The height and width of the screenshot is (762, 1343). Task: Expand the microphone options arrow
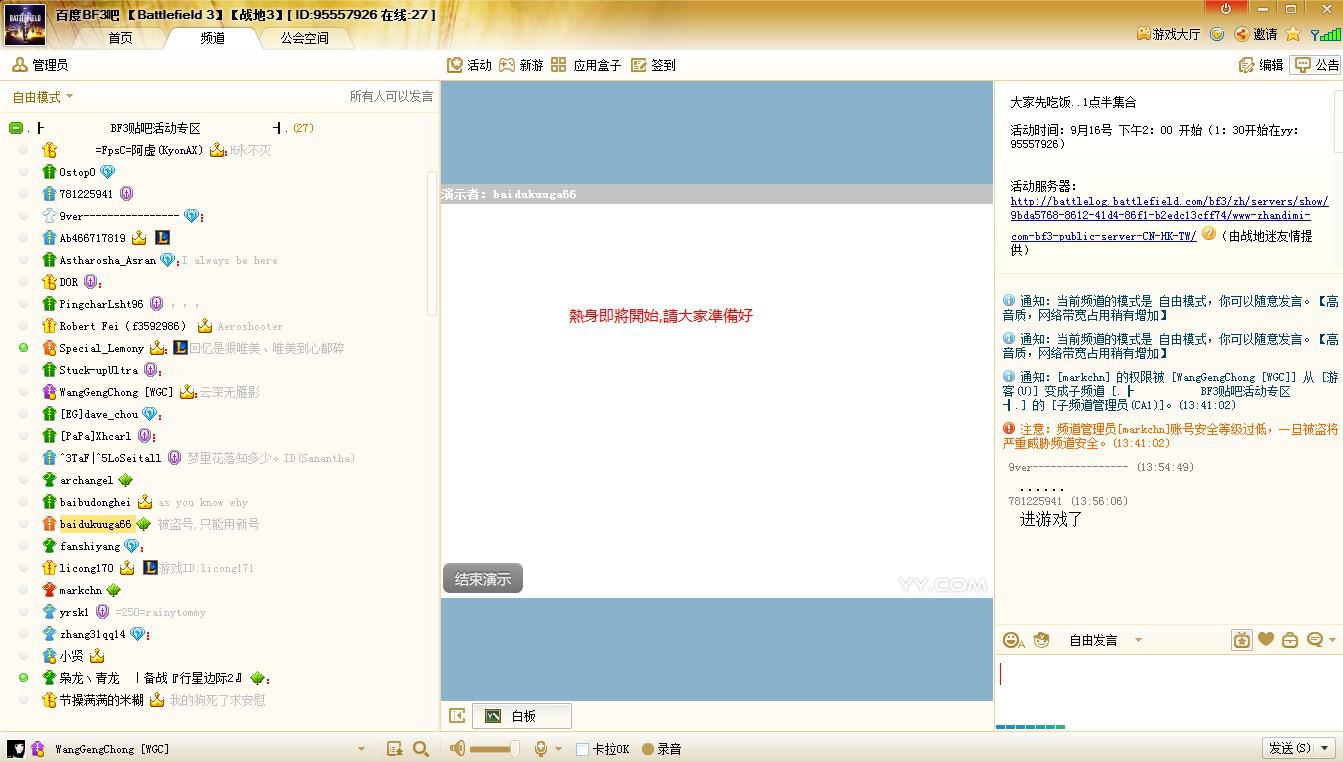point(558,749)
